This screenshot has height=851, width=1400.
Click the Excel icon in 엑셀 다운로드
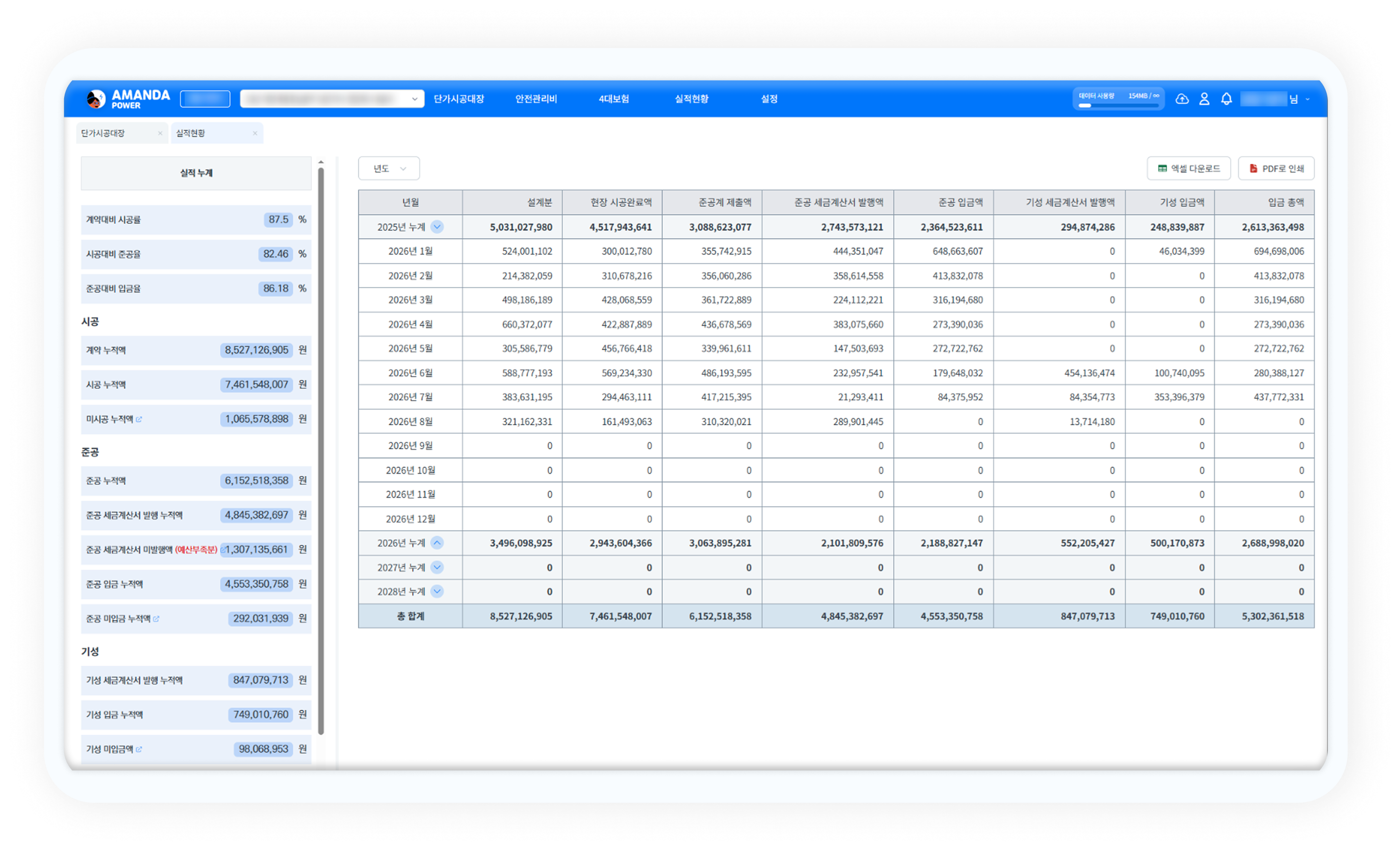pyautogui.click(x=1163, y=169)
